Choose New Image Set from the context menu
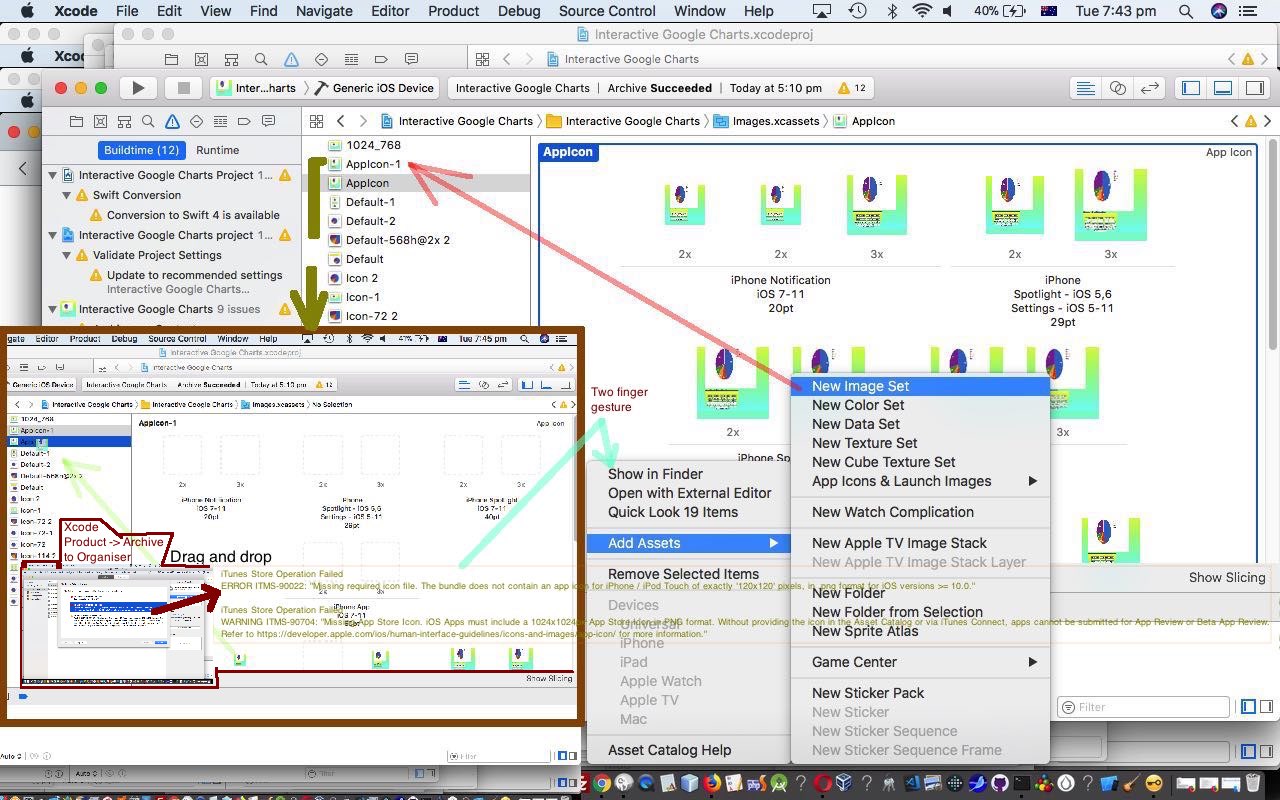Screen dimensions: 1280x800 [861, 386]
